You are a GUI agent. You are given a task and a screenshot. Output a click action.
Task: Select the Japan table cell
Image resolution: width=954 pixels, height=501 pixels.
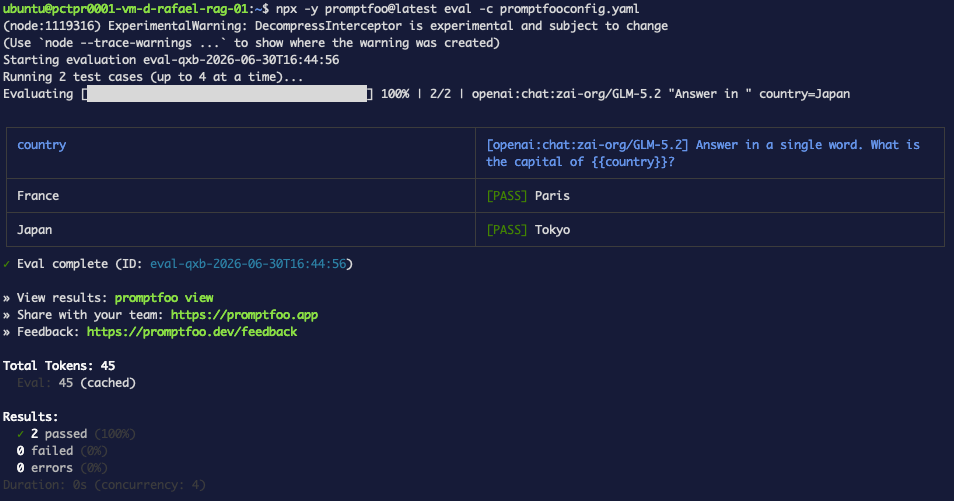click(240, 229)
